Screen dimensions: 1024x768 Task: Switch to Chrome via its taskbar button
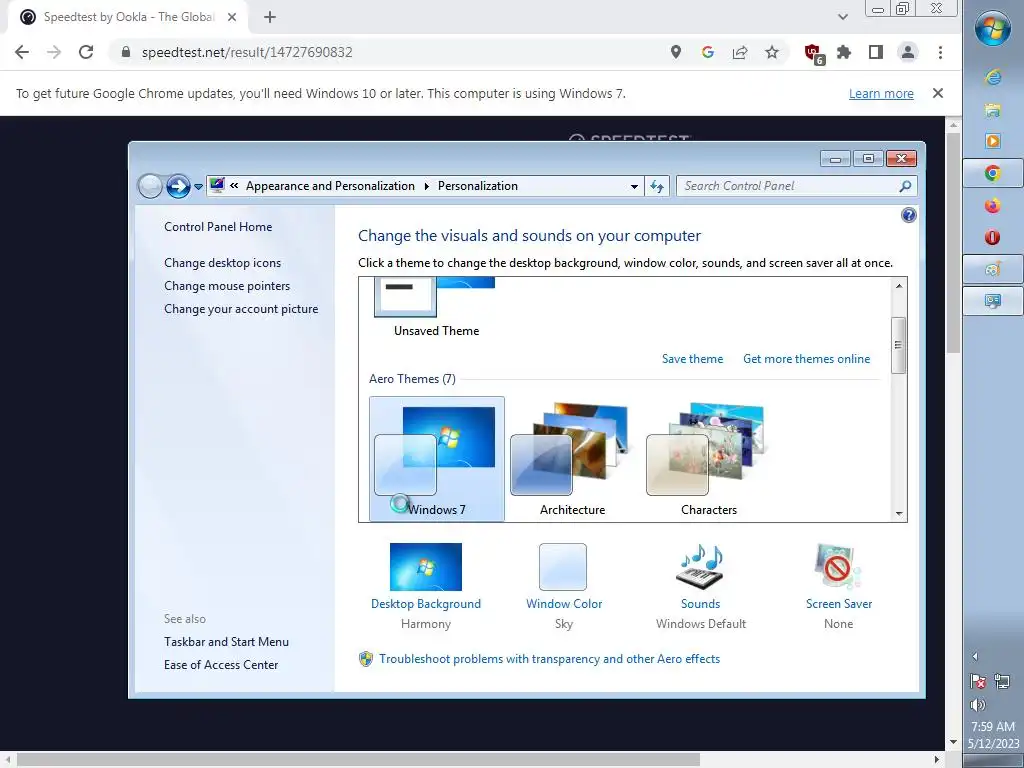pyautogui.click(x=993, y=173)
